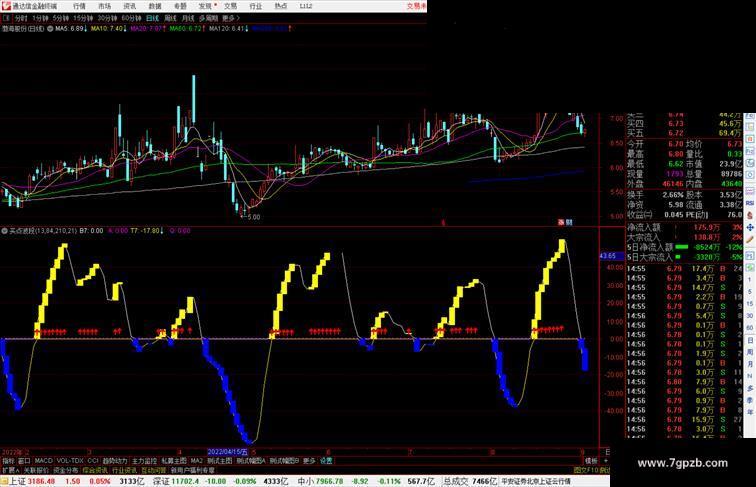This screenshot has width=756, height=487.
Task: Click the red money-bag icon in right toolbar
Action: point(750,215)
